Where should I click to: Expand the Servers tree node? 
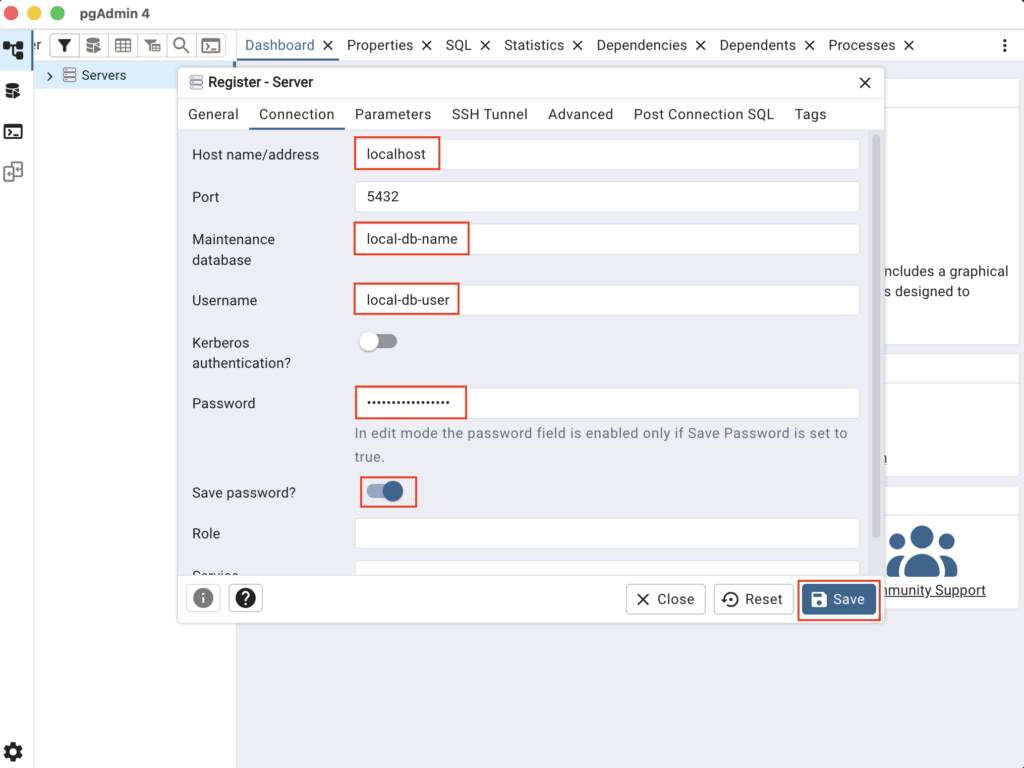pos(50,76)
